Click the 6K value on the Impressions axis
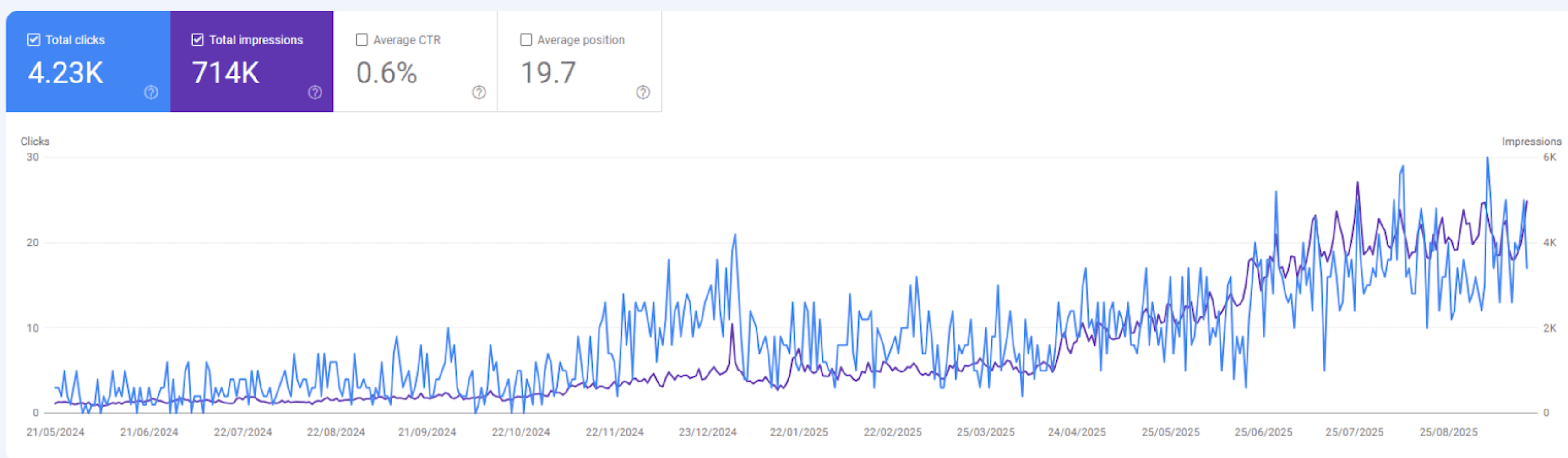The width and height of the screenshot is (1568, 458). tap(1548, 157)
